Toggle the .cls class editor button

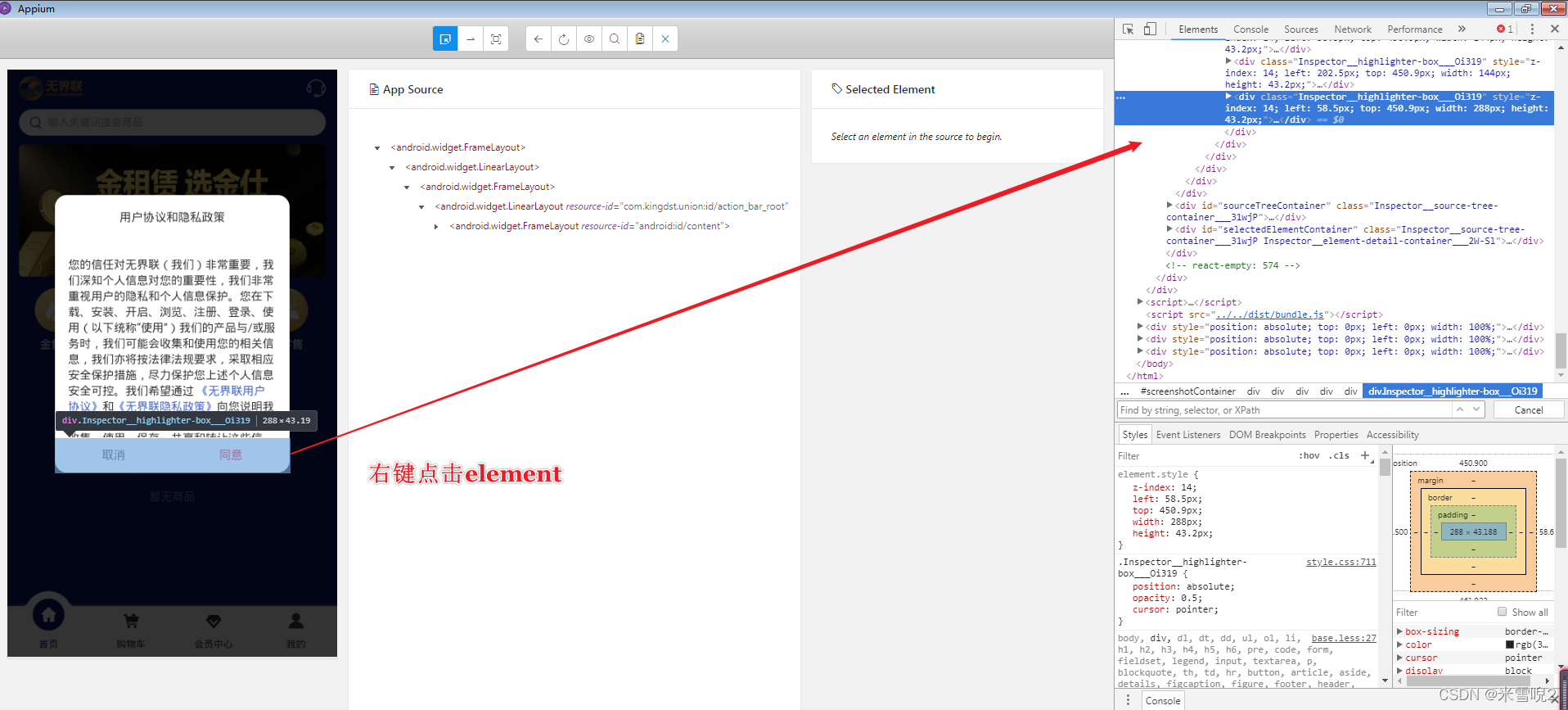[x=1339, y=455]
